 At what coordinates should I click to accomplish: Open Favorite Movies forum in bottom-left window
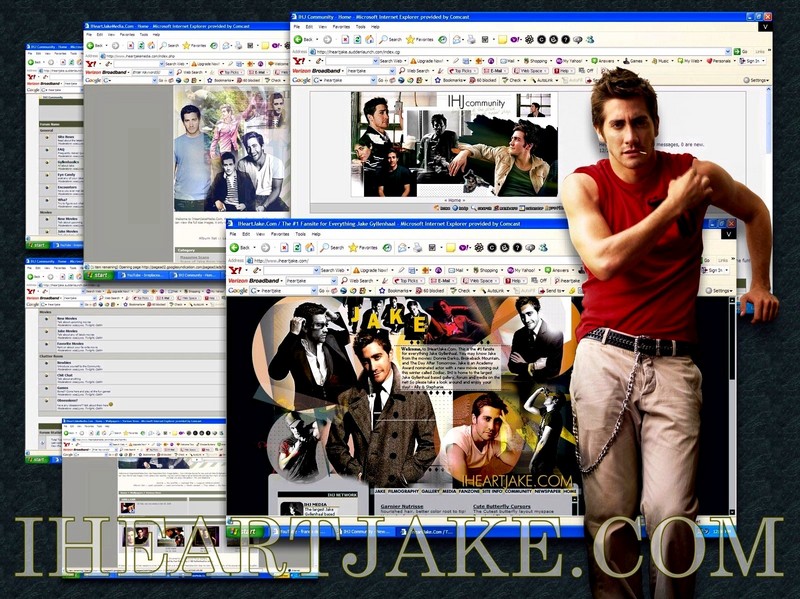pos(70,344)
